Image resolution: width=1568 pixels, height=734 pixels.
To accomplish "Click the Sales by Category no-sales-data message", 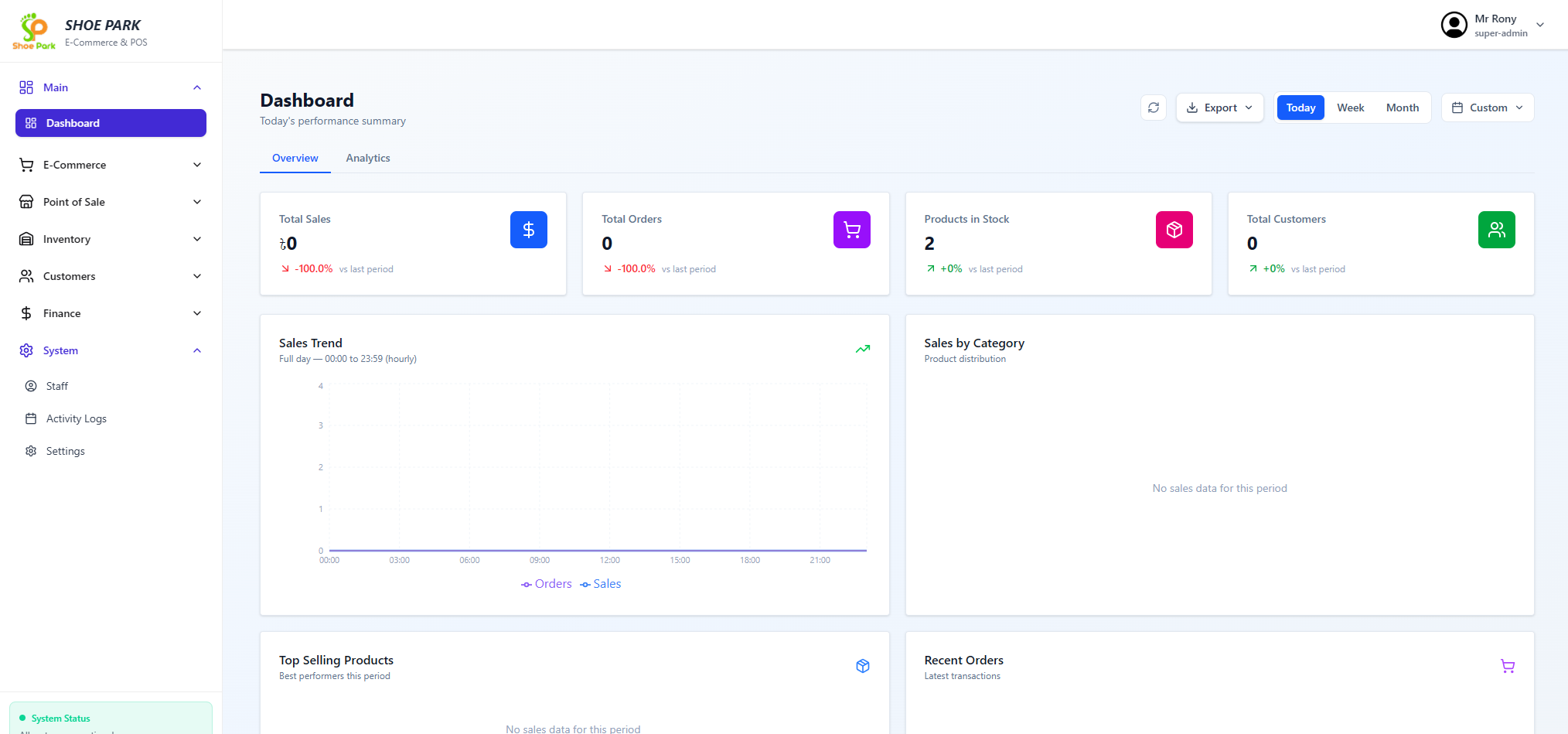I will tap(1219, 488).
